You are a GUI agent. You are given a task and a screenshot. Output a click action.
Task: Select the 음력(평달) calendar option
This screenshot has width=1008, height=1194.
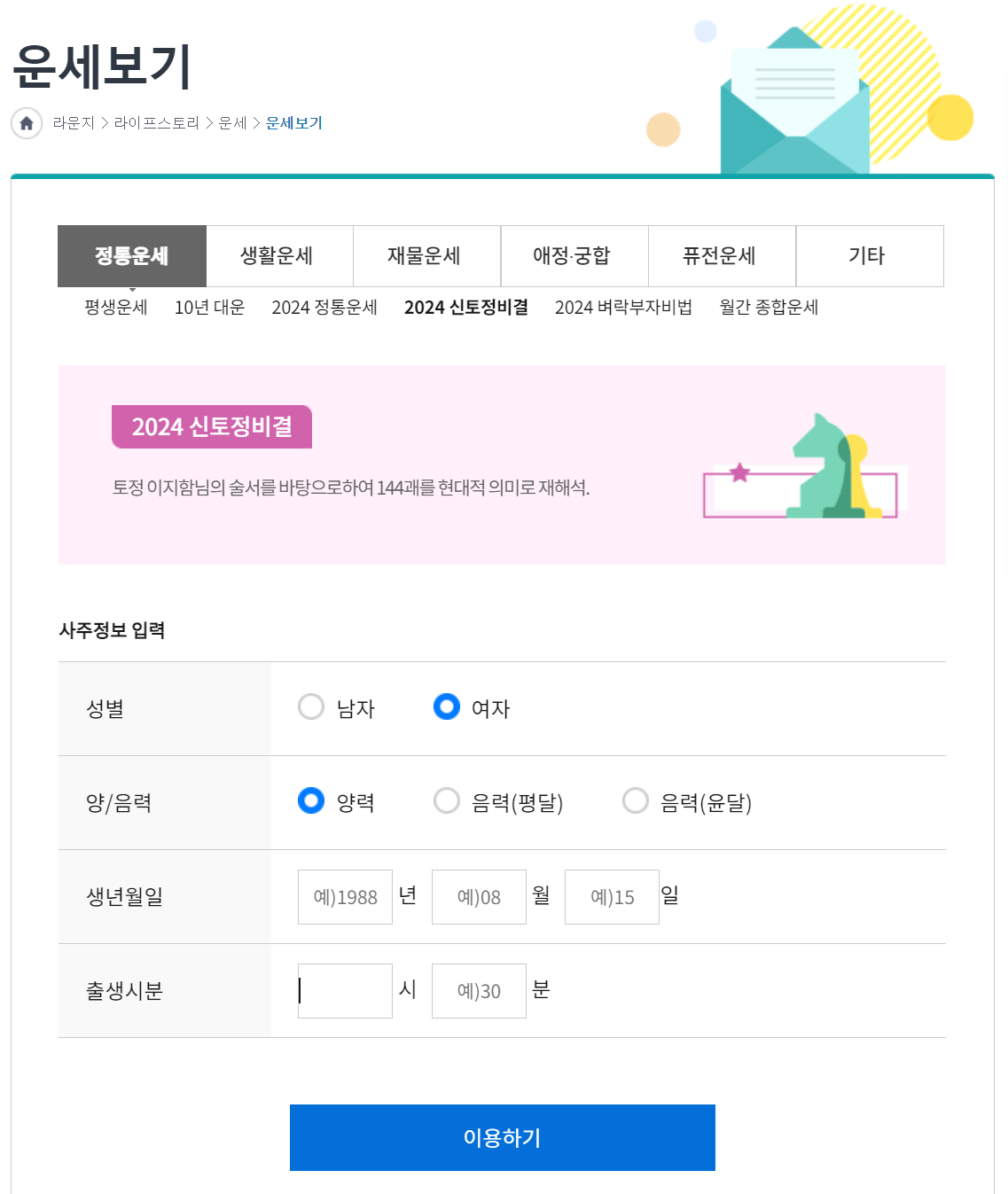click(x=447, y=800)
